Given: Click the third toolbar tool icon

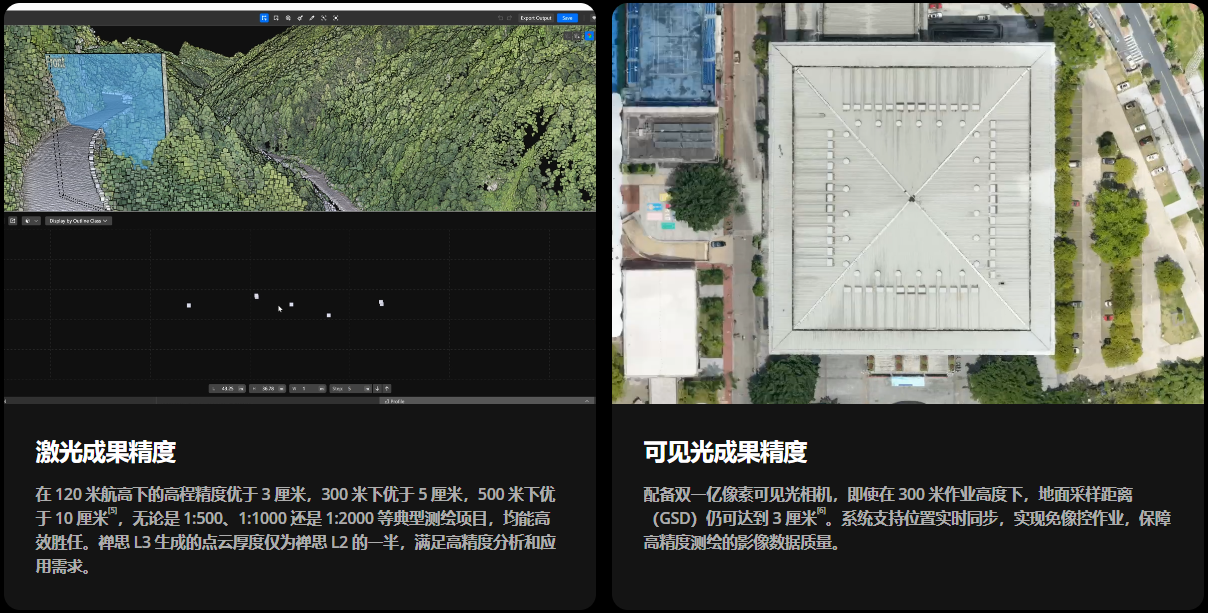Looking at the screenshot, I should click(288, 18).
